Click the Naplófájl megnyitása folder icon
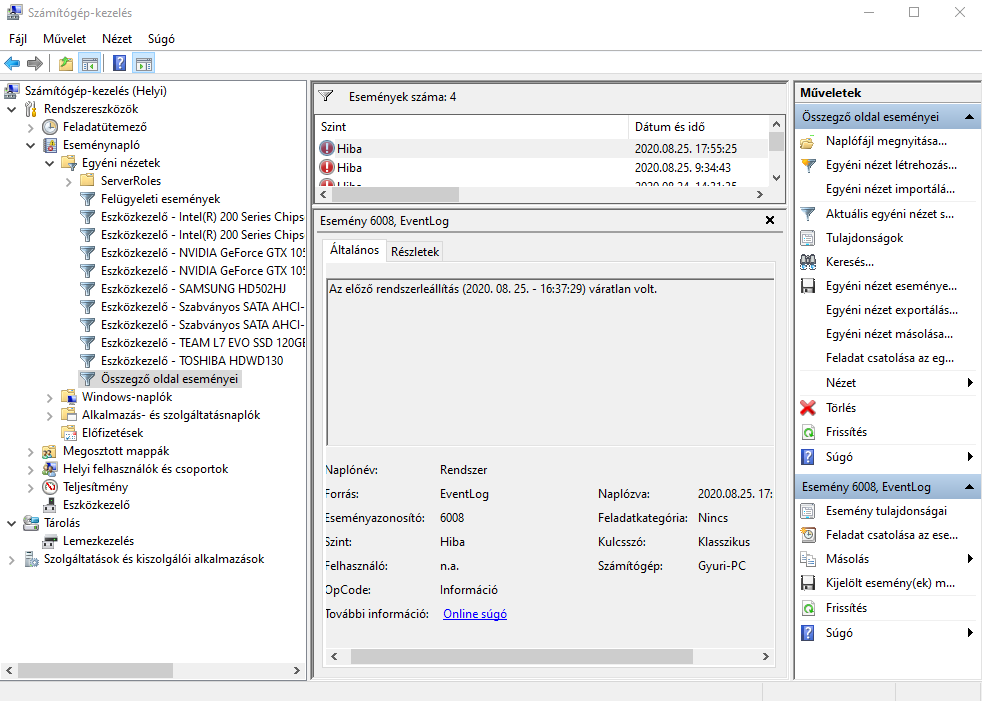The height and width of the screenshot is (701, 982). pos(808,142)
